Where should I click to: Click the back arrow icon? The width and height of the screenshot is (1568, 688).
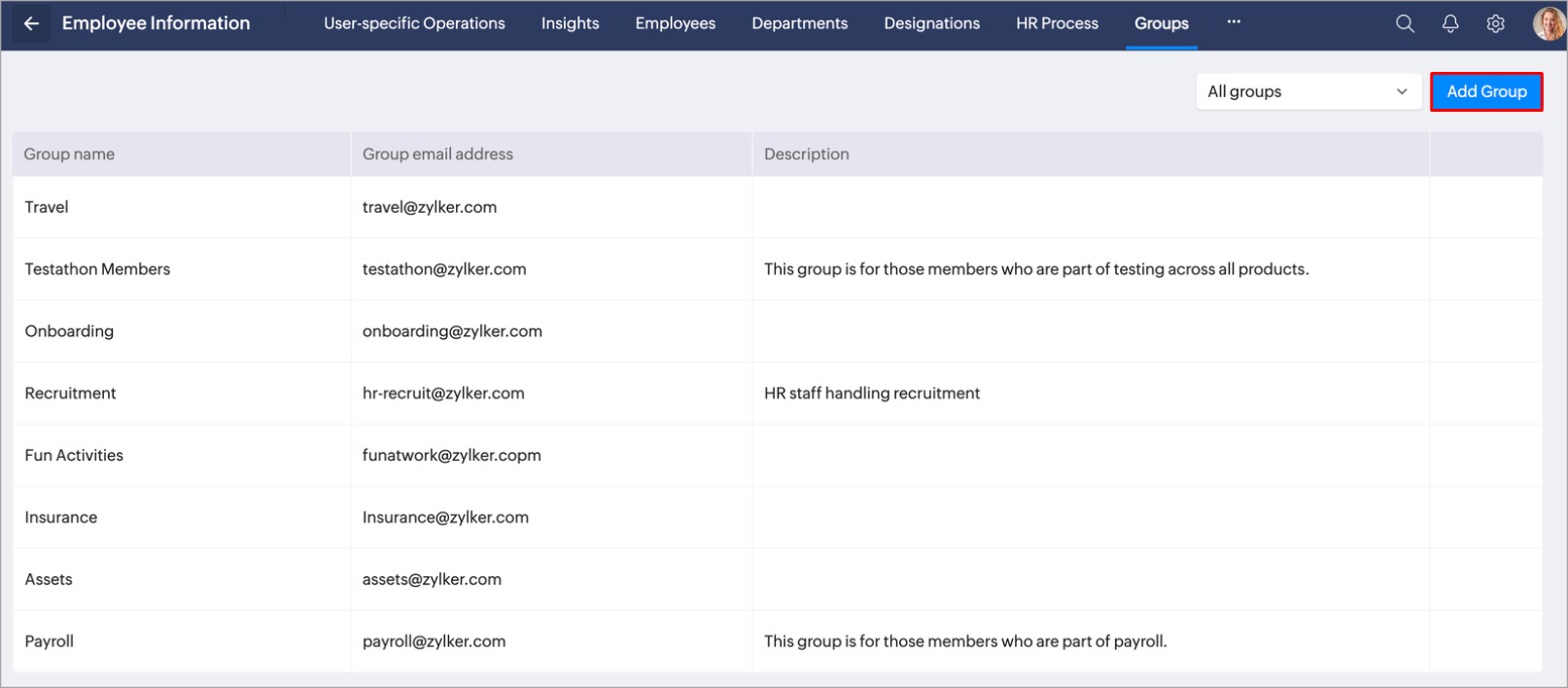pyautogui.click(x=31, y=23)
